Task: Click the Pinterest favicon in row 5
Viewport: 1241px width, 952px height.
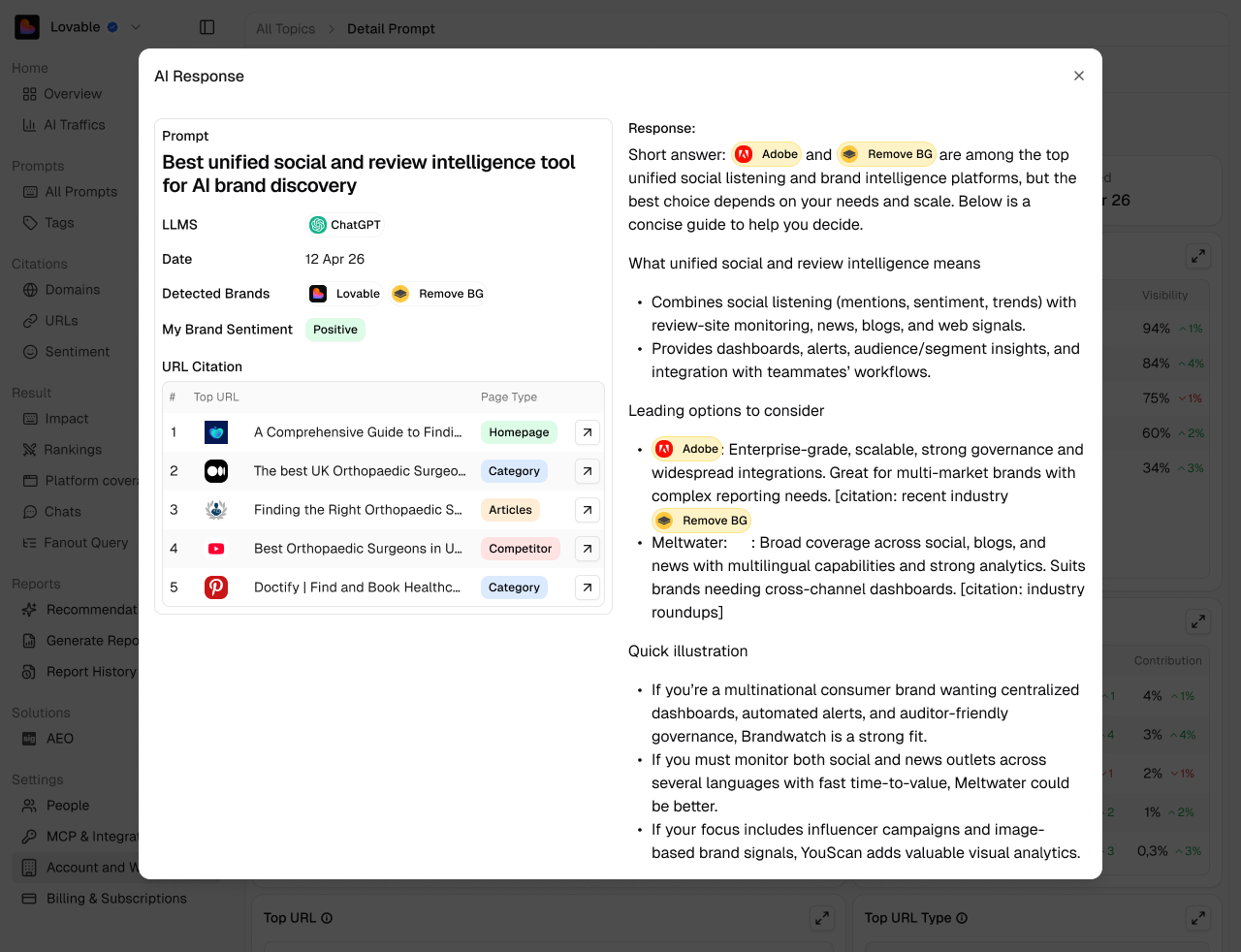Action: coord(216,587)
